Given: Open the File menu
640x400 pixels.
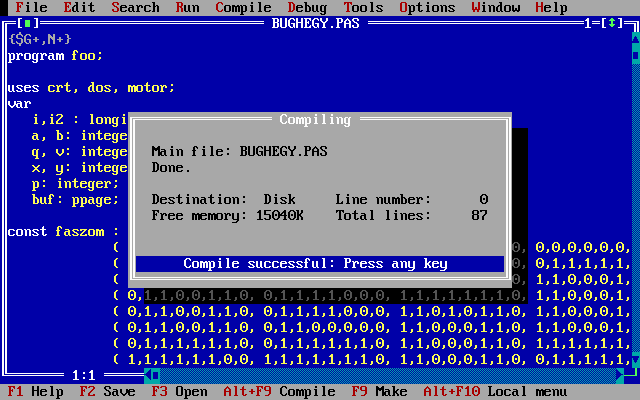Looking at the screenshot, I should click(x=31, y=7).
